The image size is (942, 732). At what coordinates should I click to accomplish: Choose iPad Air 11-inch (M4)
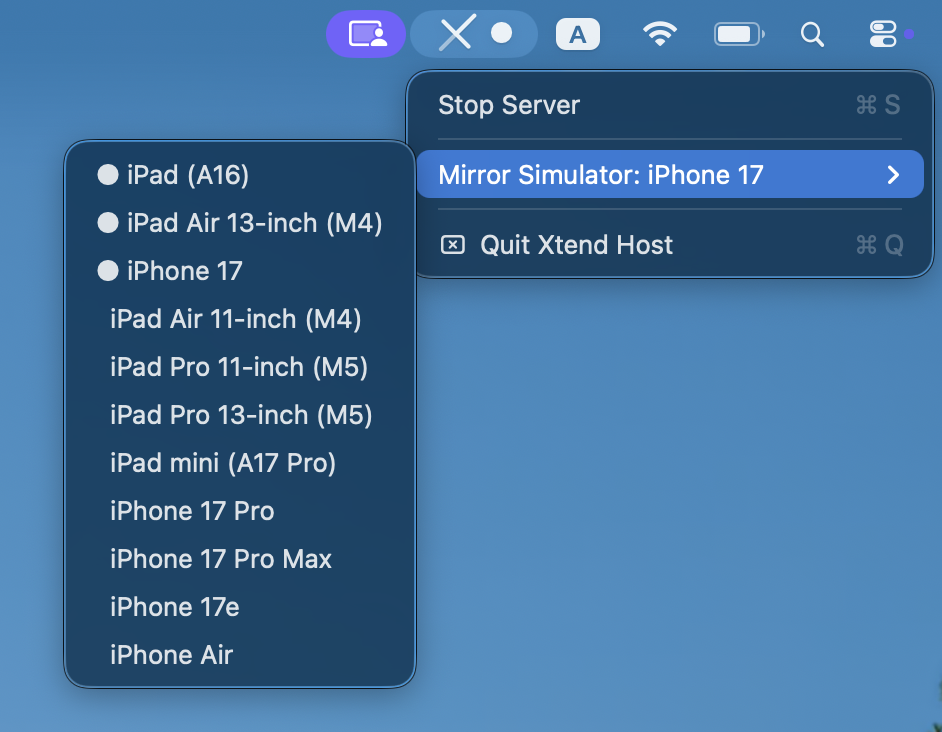240,319
